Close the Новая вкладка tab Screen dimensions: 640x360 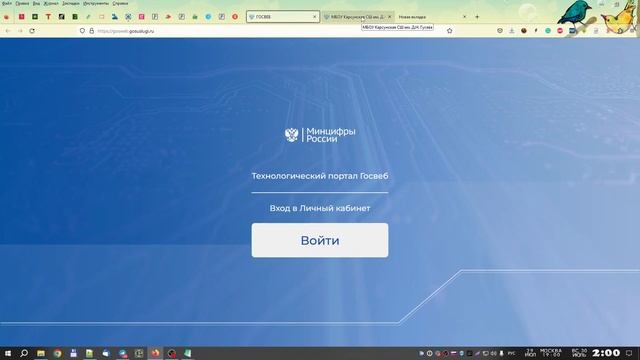tap(464, 17)
